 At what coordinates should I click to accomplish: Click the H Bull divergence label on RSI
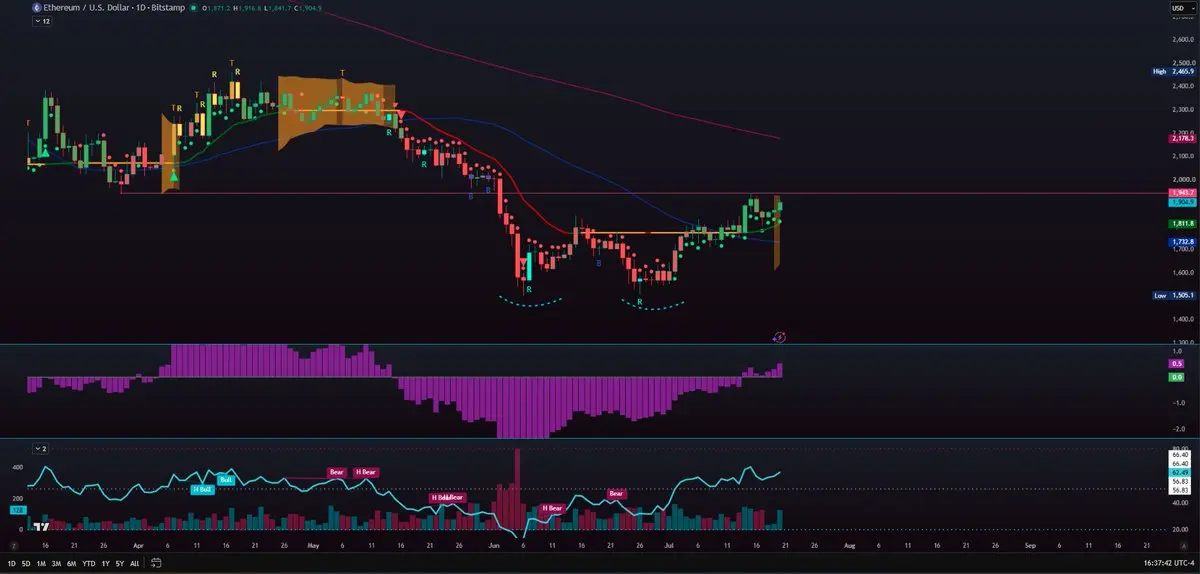[x=202, y=489]
